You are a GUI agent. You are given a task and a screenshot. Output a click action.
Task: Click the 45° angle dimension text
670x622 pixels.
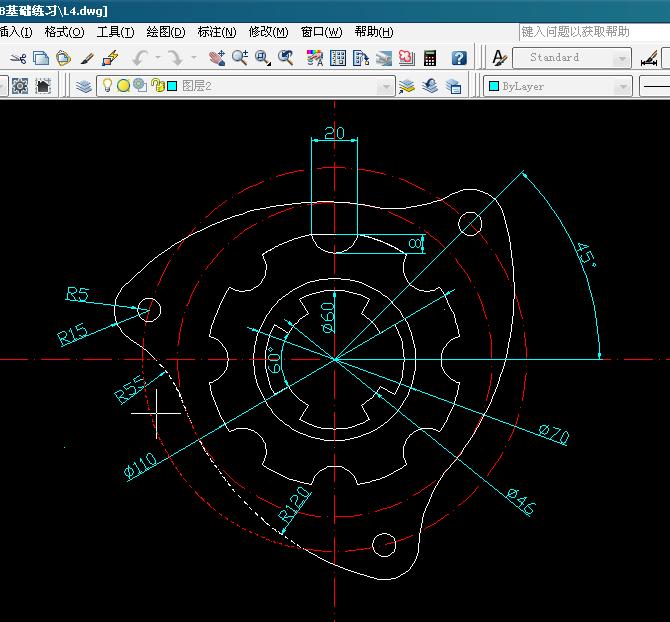585,255
